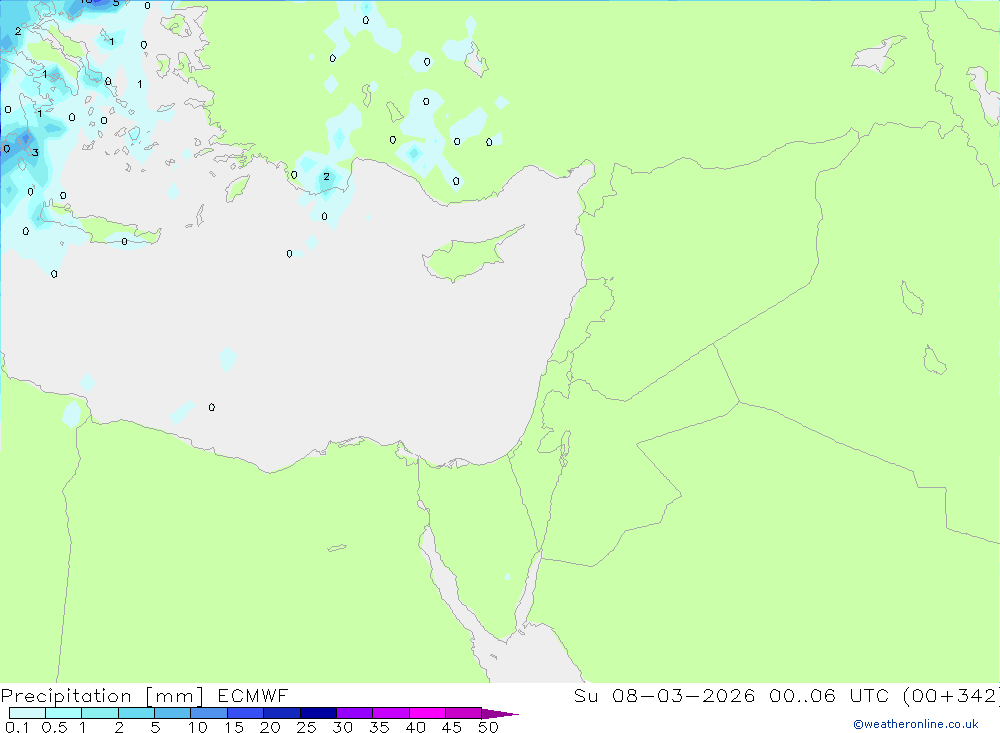Click the '50' legend scale label
This screenshot has height=733, width=1000.
489,727
